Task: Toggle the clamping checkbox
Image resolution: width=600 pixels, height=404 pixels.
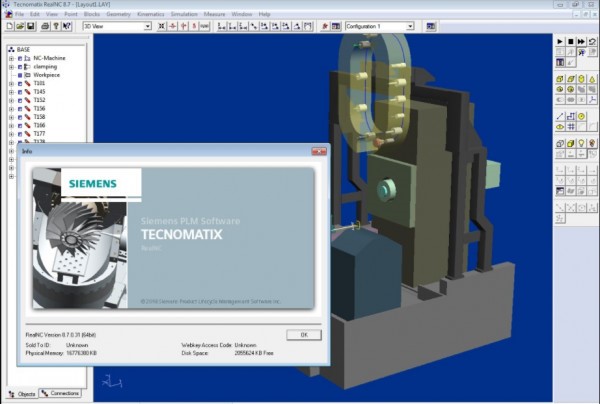Action: pyautogui.click(x=20, y=67)
